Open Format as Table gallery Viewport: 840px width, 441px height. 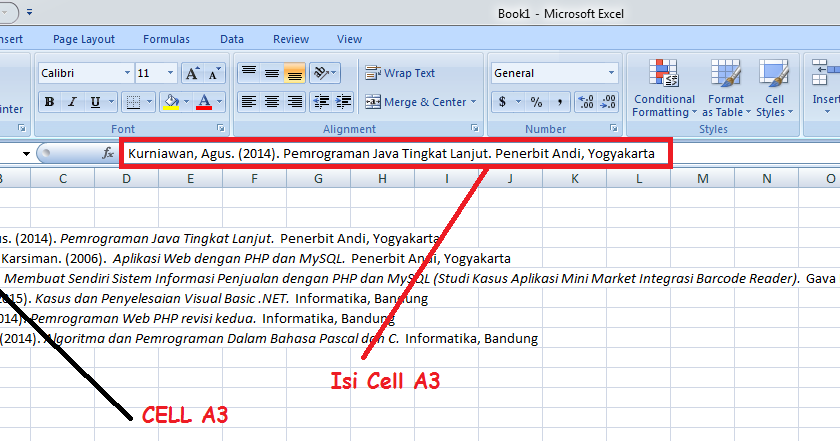[x=726, y=88]
